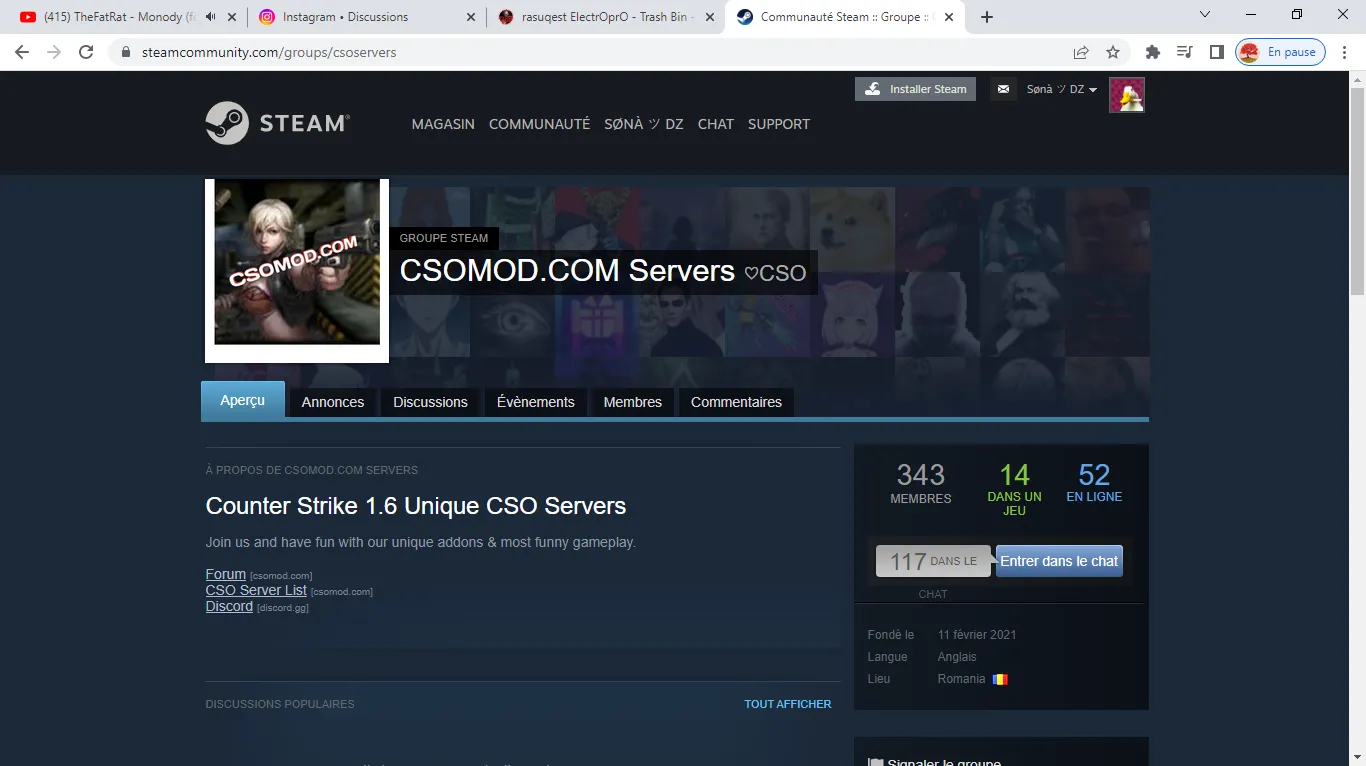Viewport: 1366px width, 766px height.
Task: Click TOUT AFFICHER for popular discussions
Action: 788,704
